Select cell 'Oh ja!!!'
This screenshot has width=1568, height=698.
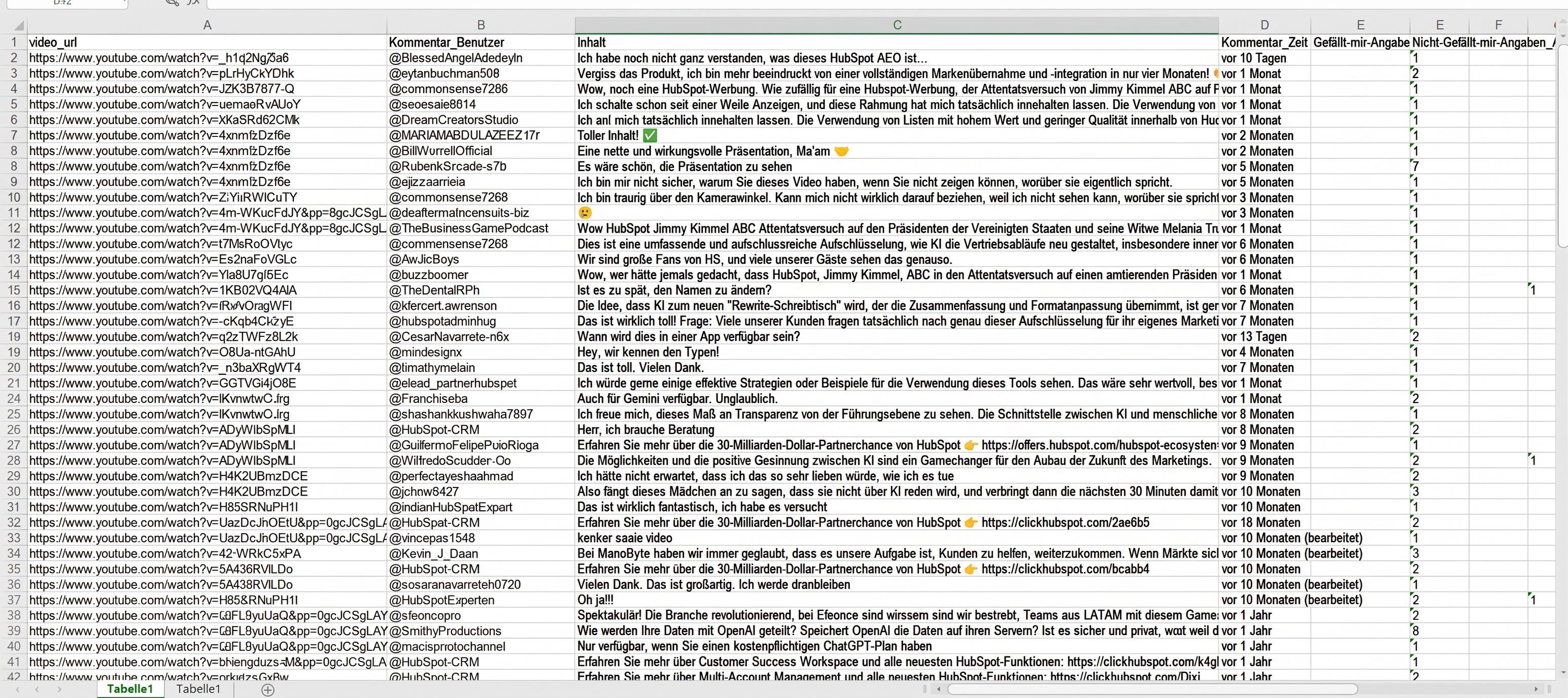point(897,600)
